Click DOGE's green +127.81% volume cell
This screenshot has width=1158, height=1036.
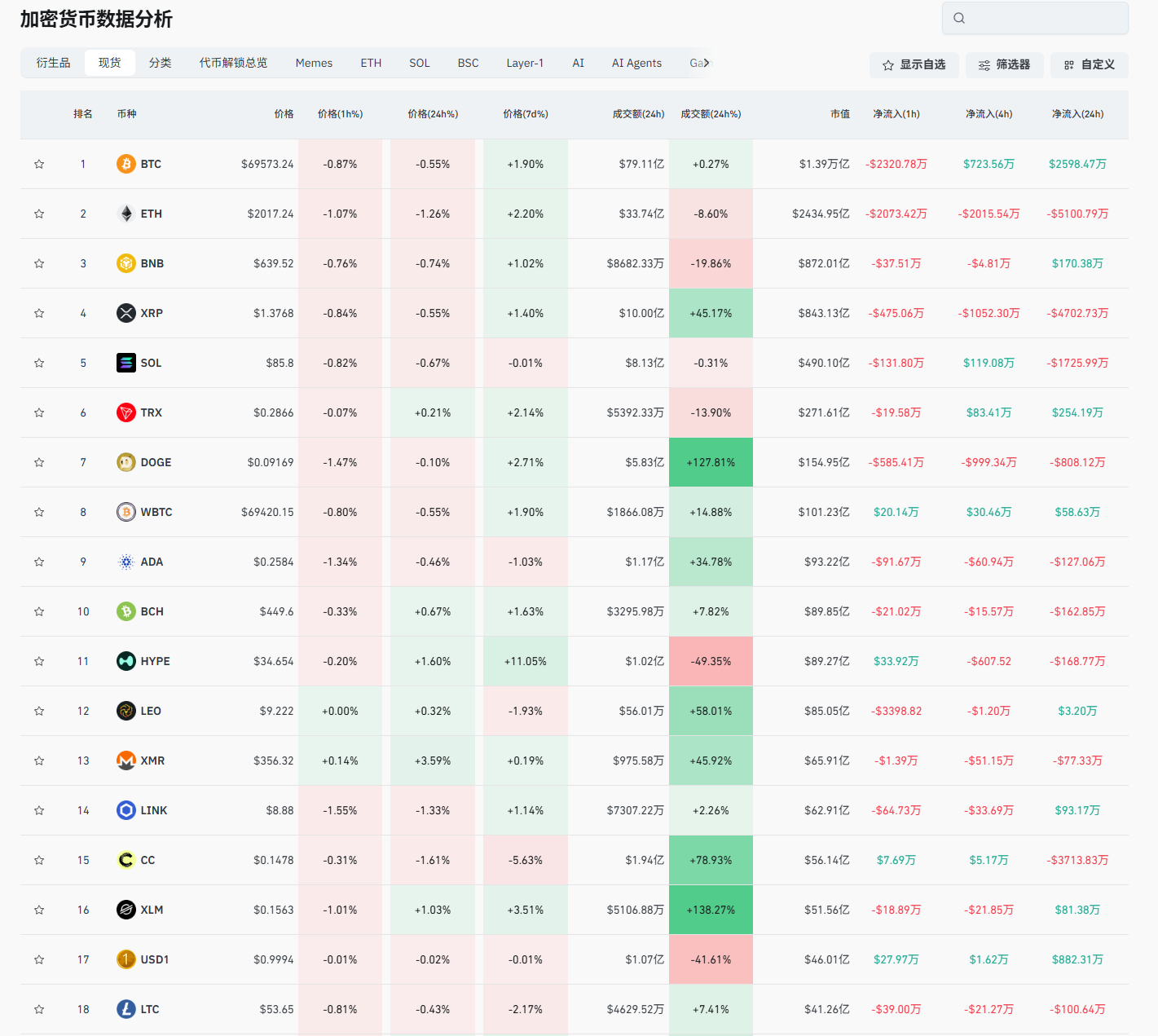pyautogui.click(x=711, y=462)
